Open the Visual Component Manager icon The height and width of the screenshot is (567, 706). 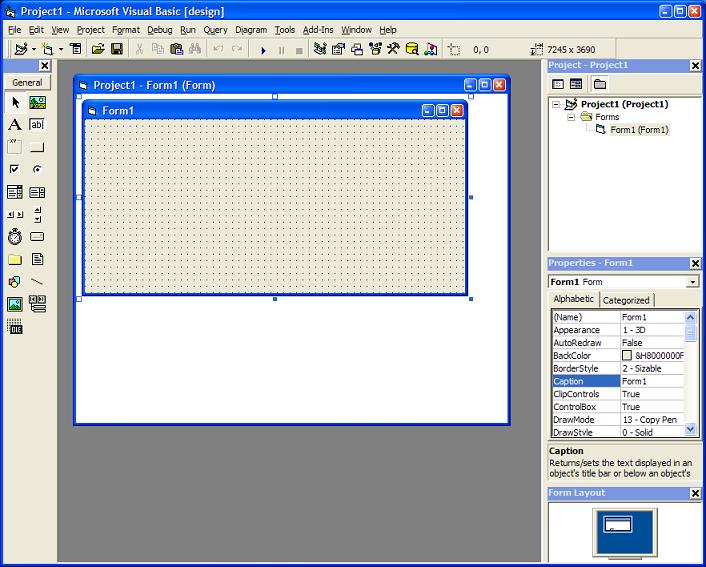point(431,49)
